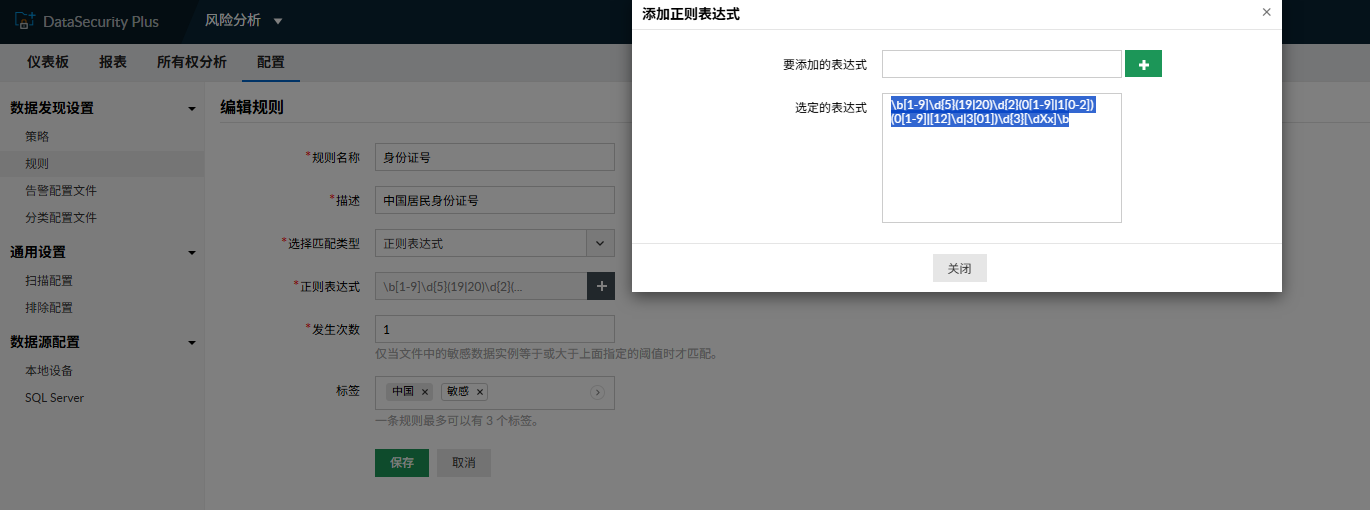Click the 要添加的表达式 input field
This screenshot has width=1370, height=510.
pyautogui.click(x=1001, y=64)
